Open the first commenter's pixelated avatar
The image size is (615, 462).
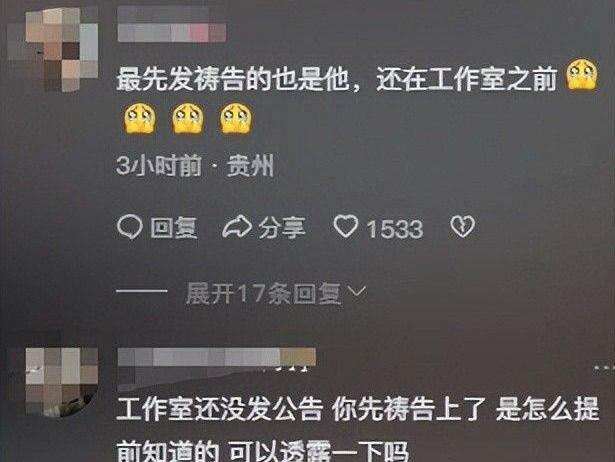[x=53, y=49]
